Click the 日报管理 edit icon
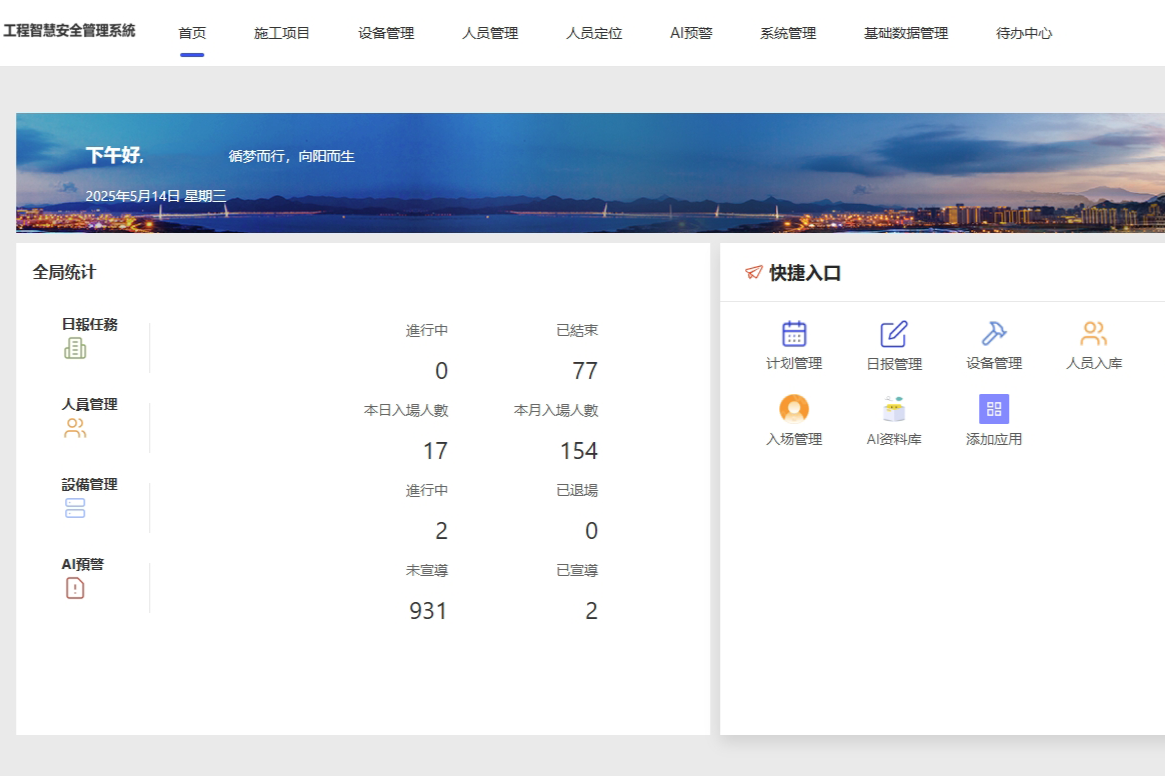The height and width of the screenshot is (776, 1165). point(893,334)
